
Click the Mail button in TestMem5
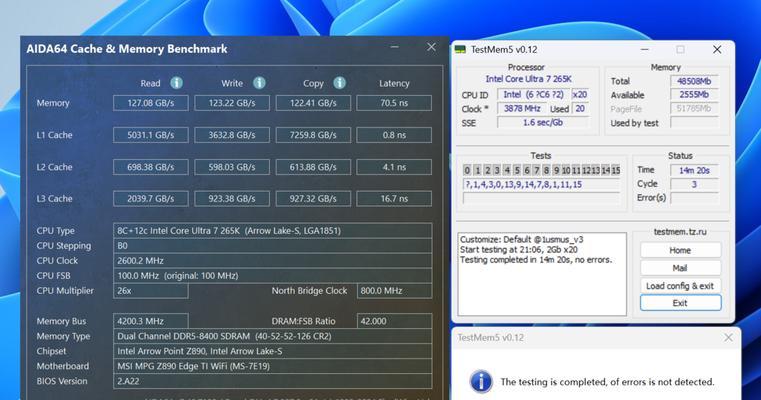pos(680,268)
